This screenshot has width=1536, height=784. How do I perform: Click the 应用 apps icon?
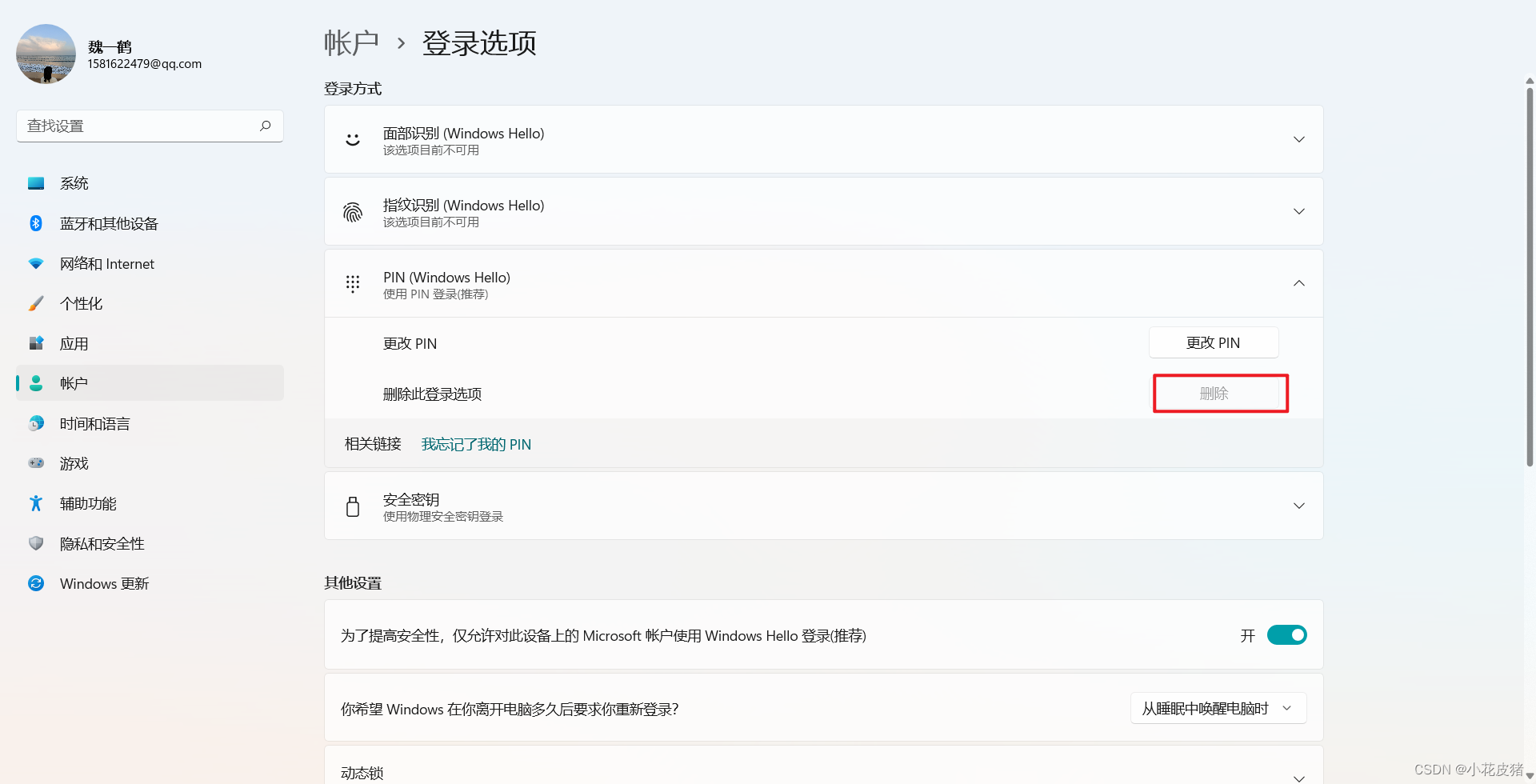[x=36, y=343]
